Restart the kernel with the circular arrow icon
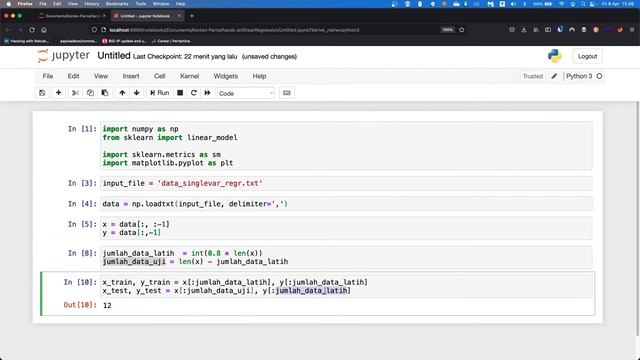 click(x=194, y=93)
